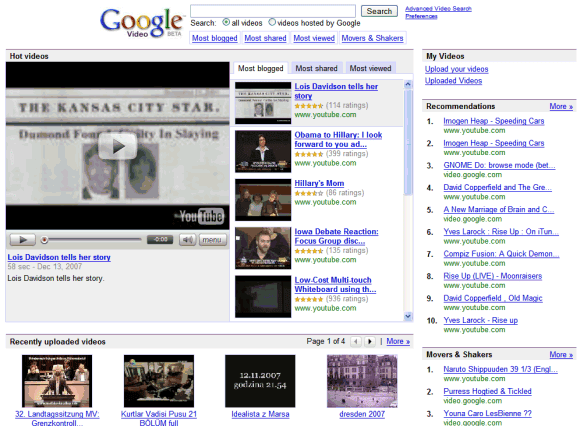Open 'Upload your videos' link
This screenshot has height=426, width=580.
[456, 69]
